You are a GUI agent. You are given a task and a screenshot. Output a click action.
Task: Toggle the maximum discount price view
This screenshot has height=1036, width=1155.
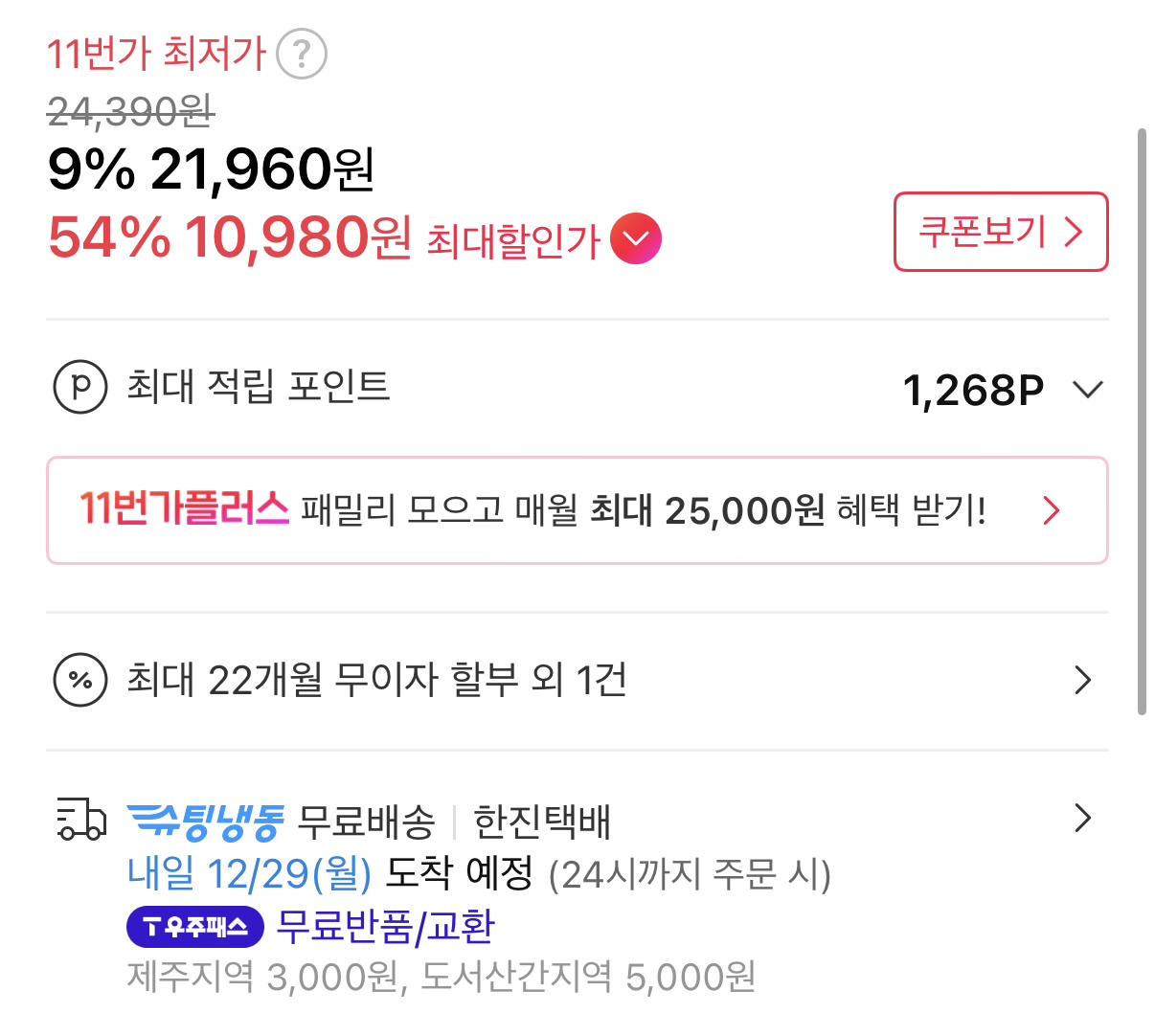(x=635, y=238)
